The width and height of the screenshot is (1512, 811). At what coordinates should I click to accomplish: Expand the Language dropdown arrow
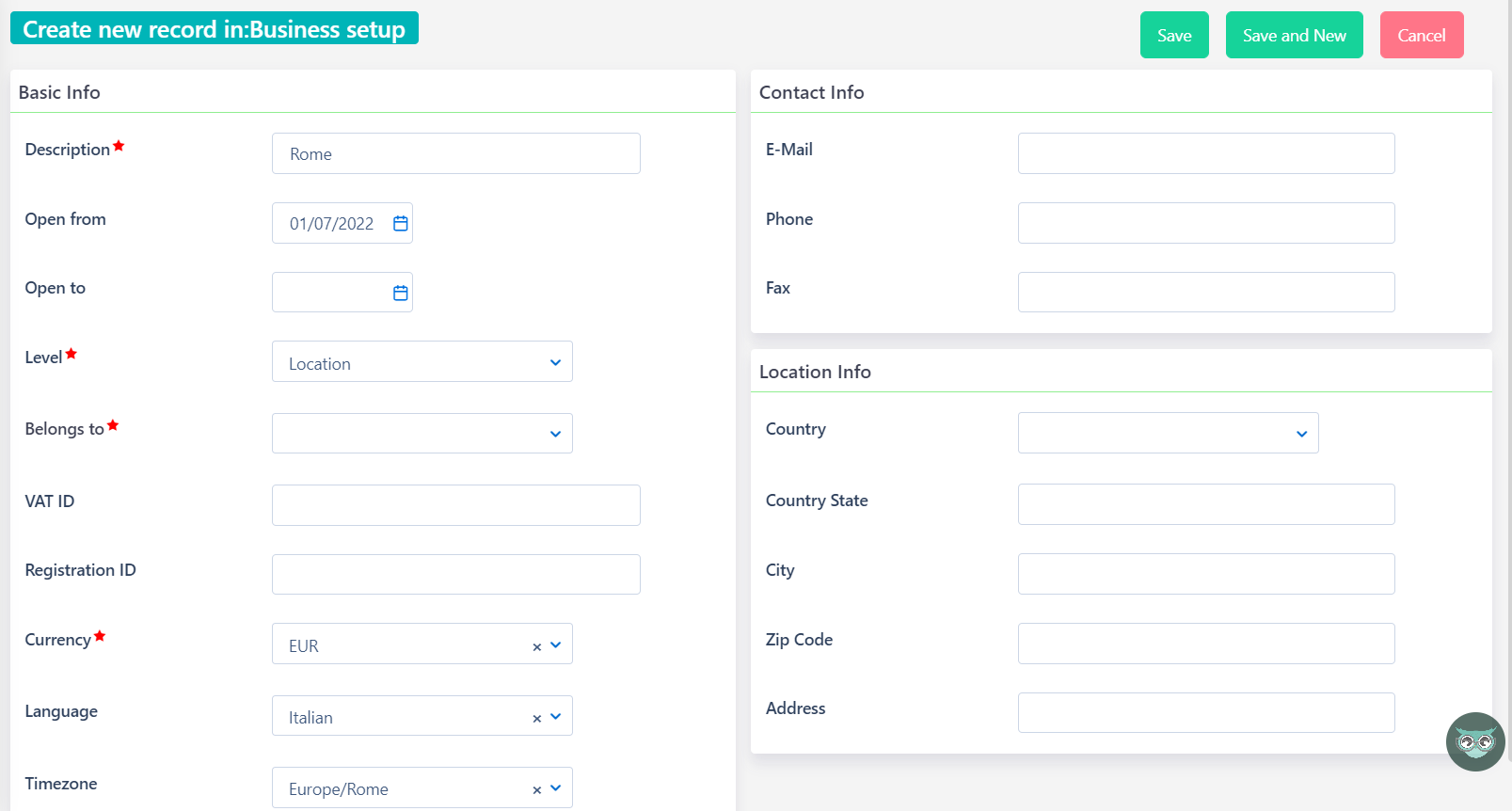[x=556, y=717]
